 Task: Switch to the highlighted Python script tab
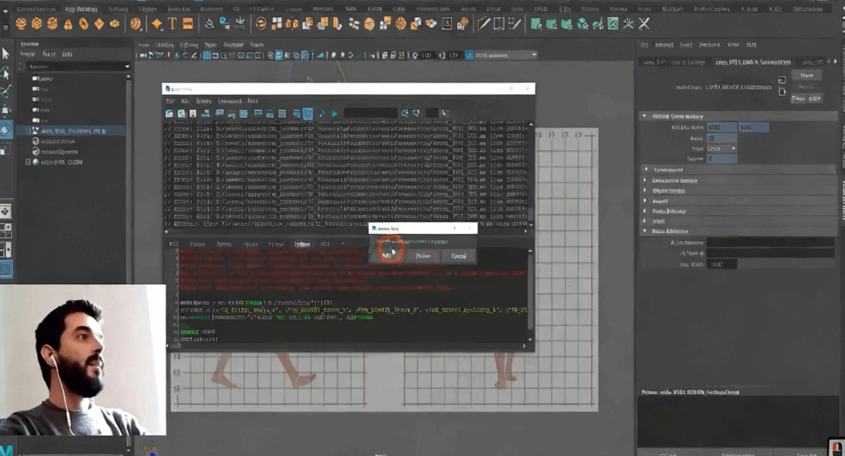(301, 244)
